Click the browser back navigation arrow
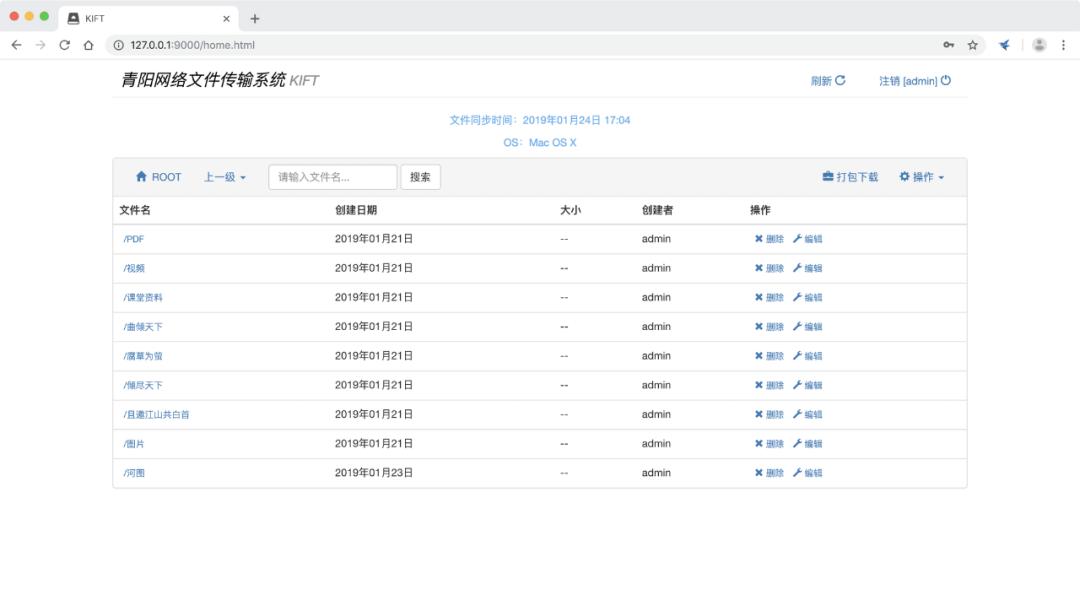Viewport: 1080px width, 606px height. tap(15, 45)
